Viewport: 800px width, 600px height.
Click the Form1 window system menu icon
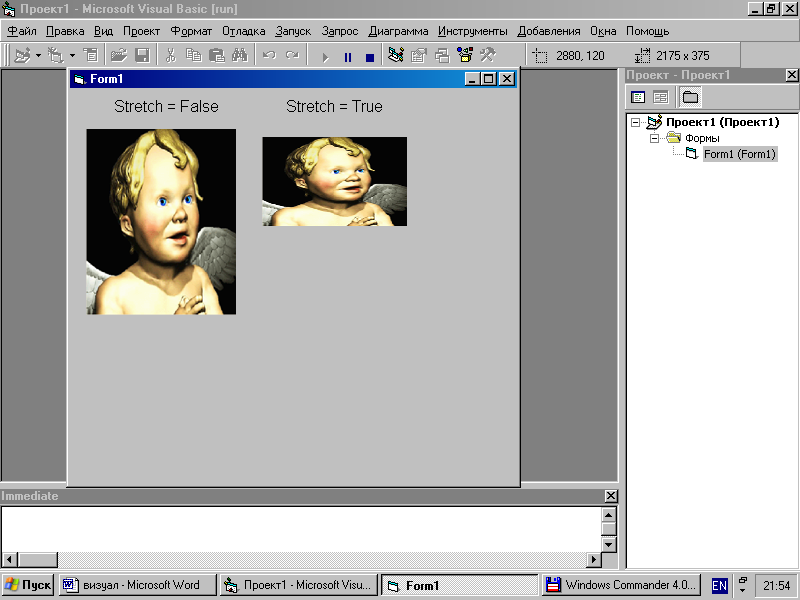pyautogui.click(x=79, y=79)
